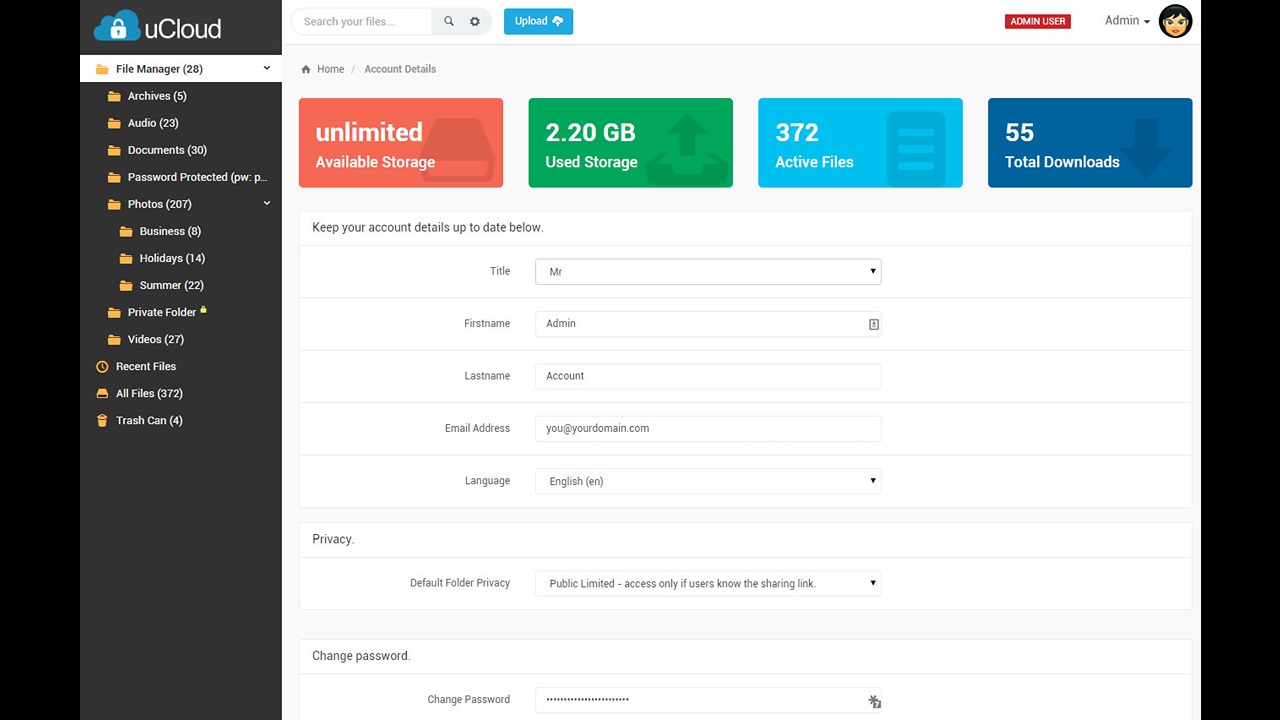Open the Default Folder Privacy dropdown
This screenshot has width=1280, height=720.
tap(708, 583)
